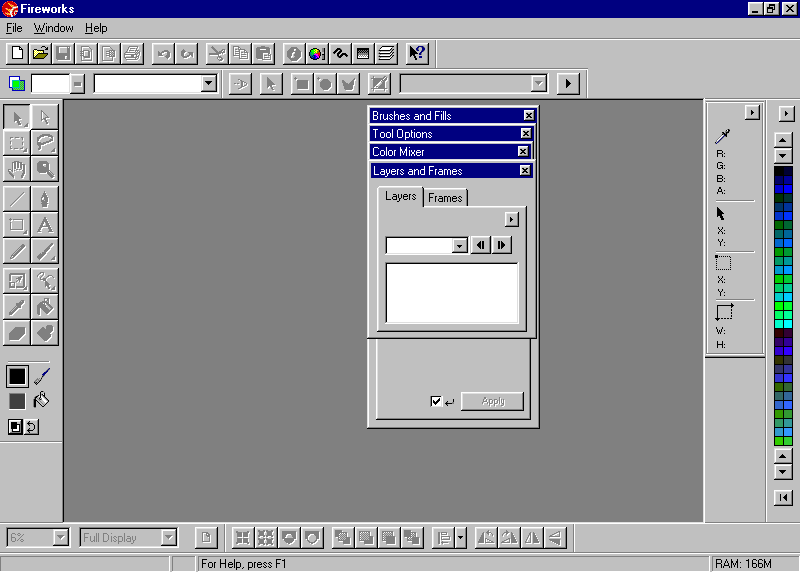
Task: Switch to the Frames tab
Action: pyautogui.click(x=445, y=198)
